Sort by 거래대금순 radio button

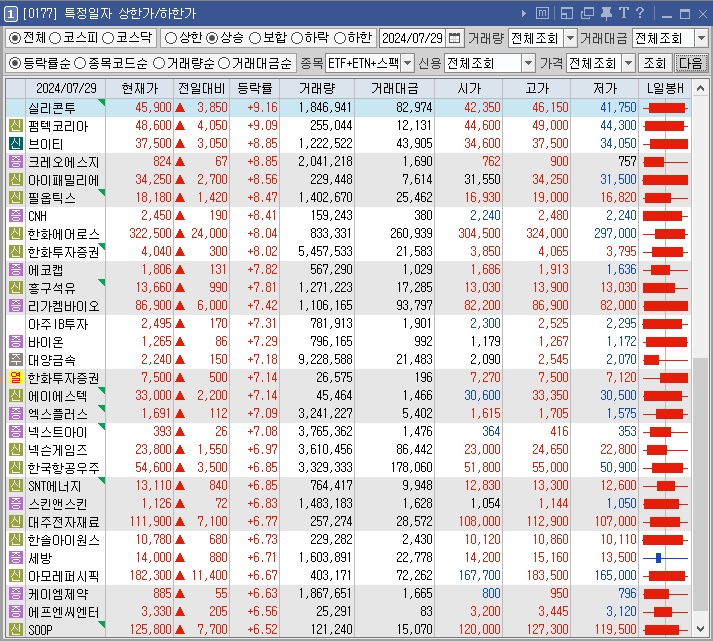tap(224, 63)
